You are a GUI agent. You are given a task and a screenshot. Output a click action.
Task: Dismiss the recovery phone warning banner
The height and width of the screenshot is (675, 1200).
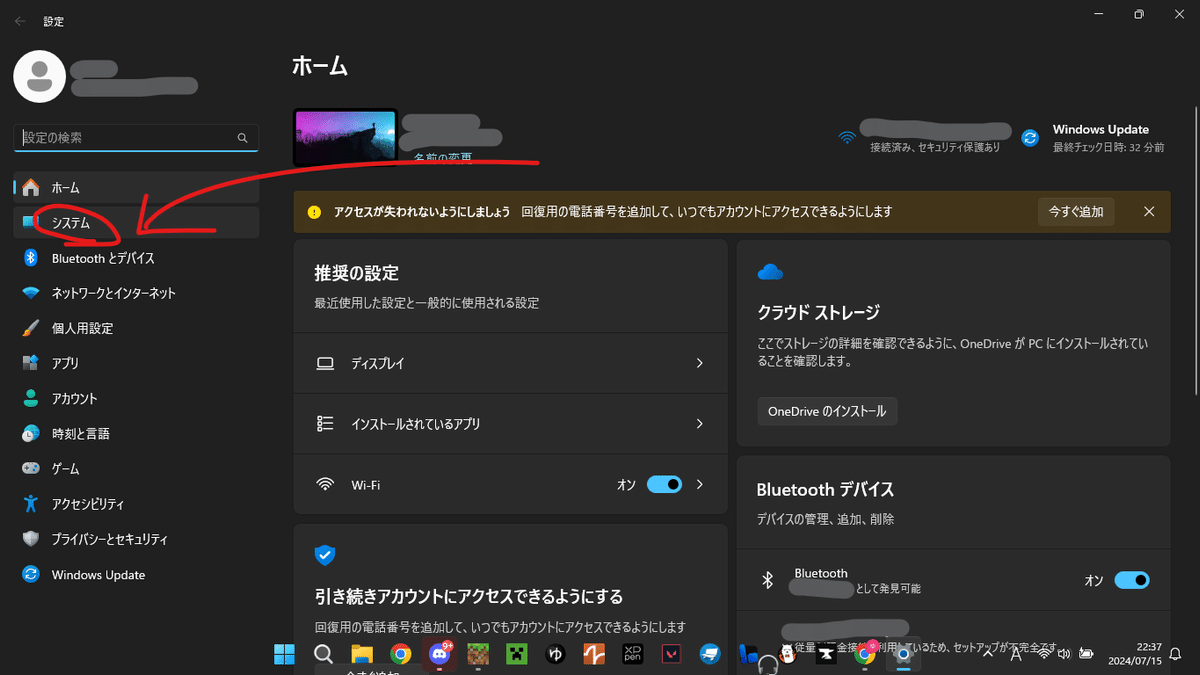tap(1149, 211)
